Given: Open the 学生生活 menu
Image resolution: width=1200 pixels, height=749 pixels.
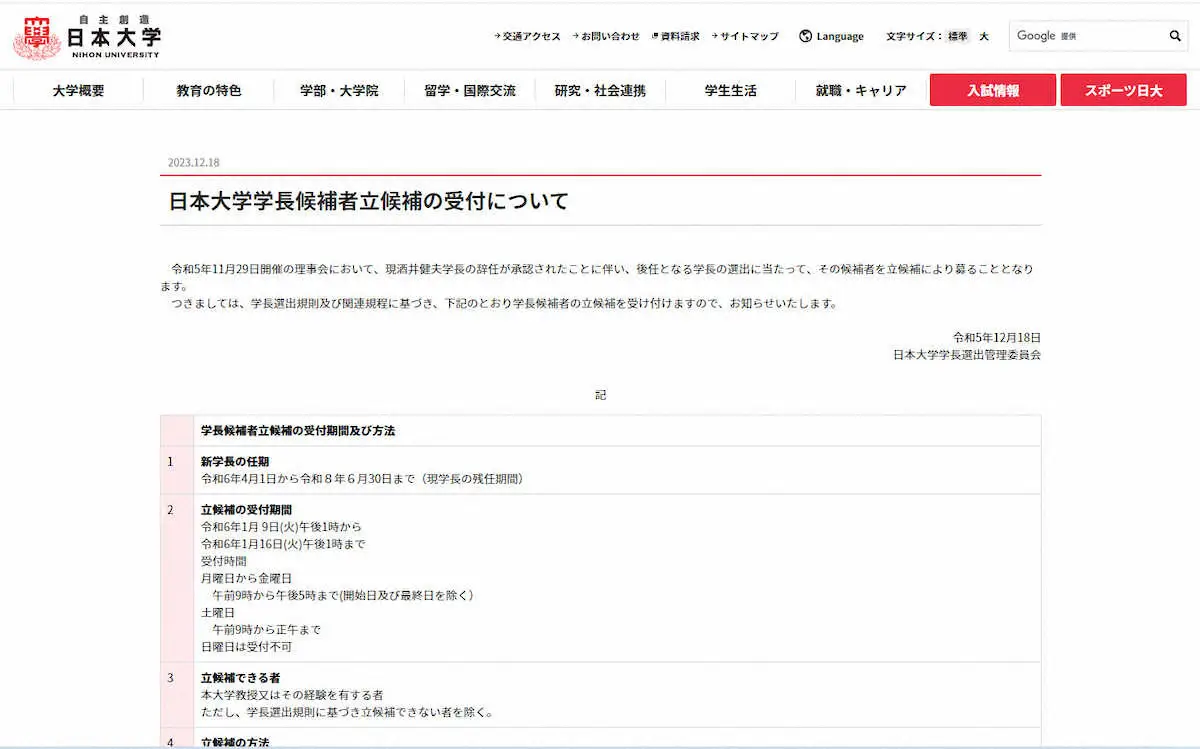Looking at the screenshot, I should pos(730,91).
